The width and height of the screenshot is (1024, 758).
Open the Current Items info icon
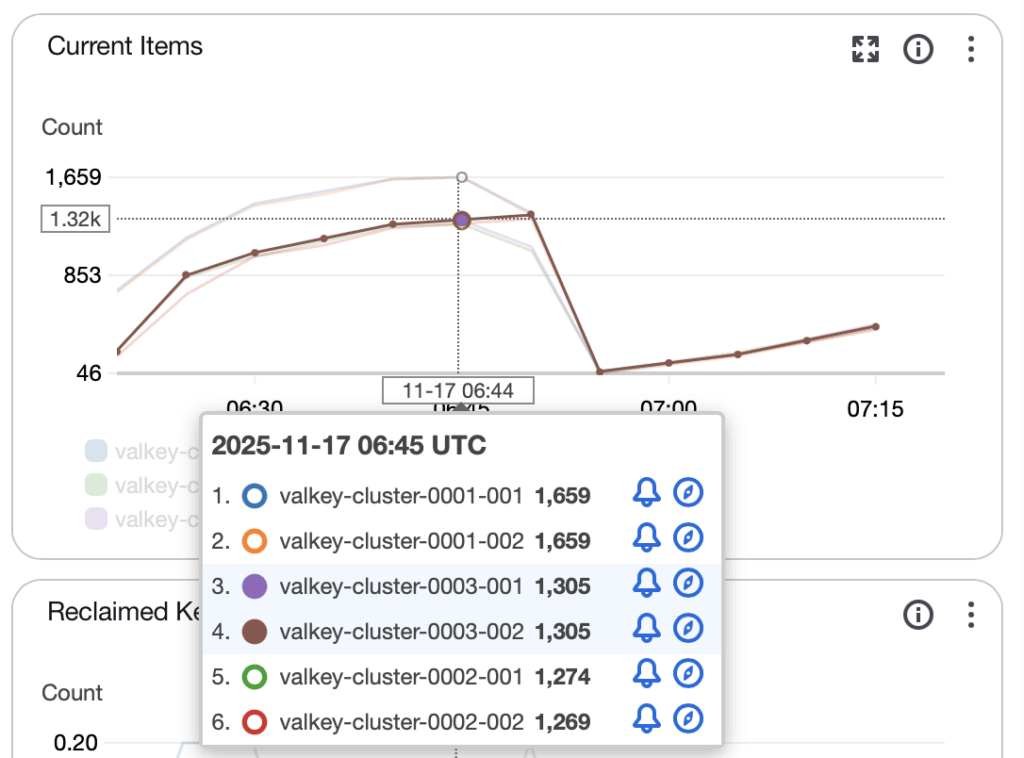[x=918, y=49]
